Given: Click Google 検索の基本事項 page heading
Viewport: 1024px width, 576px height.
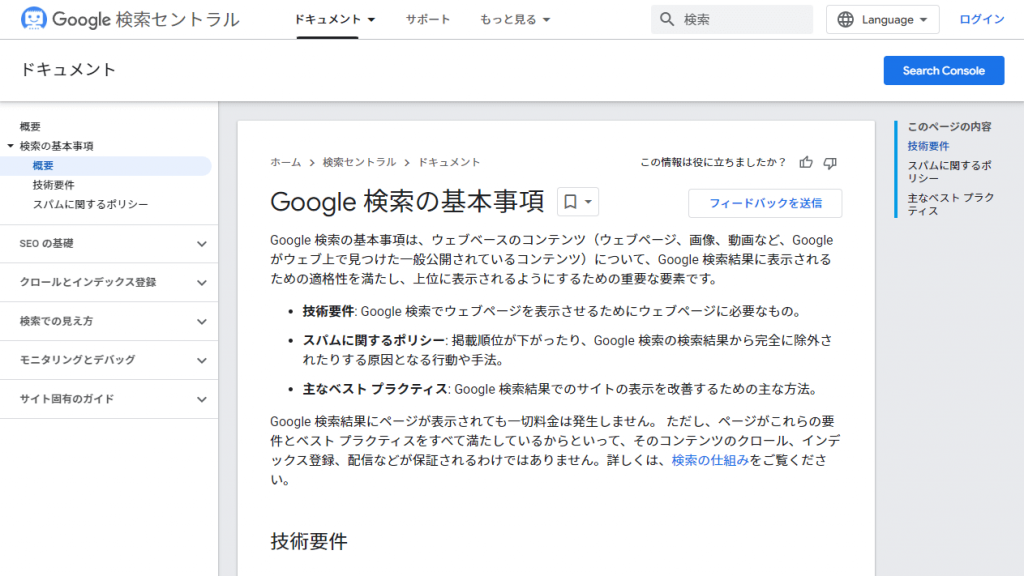Looking at the screenshot, I should (407, 201).
